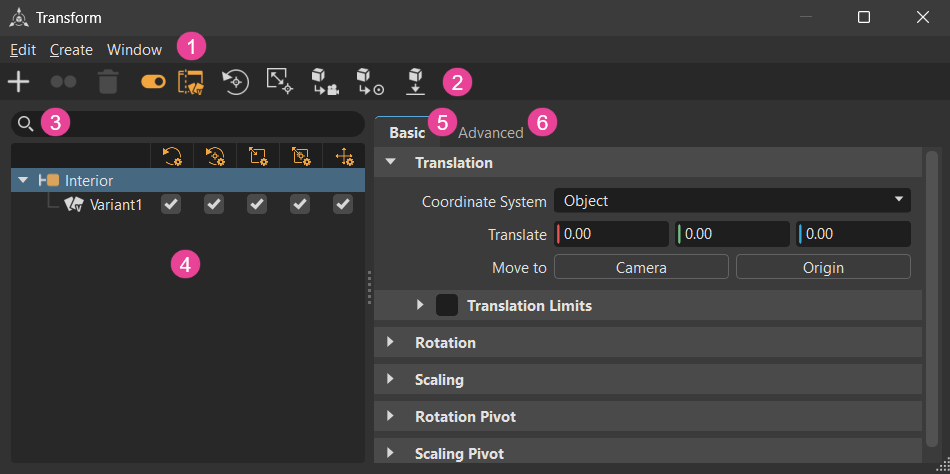
Task: Click the move-to-camera cube icon in toolbar
Action: (x=325, y=82)
